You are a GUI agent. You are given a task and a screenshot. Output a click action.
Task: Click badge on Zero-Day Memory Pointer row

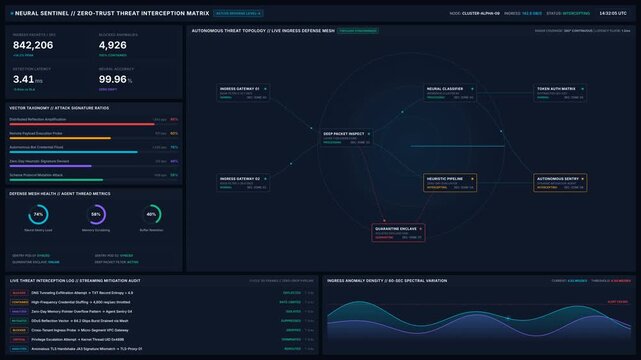click(x=19, y=312)
